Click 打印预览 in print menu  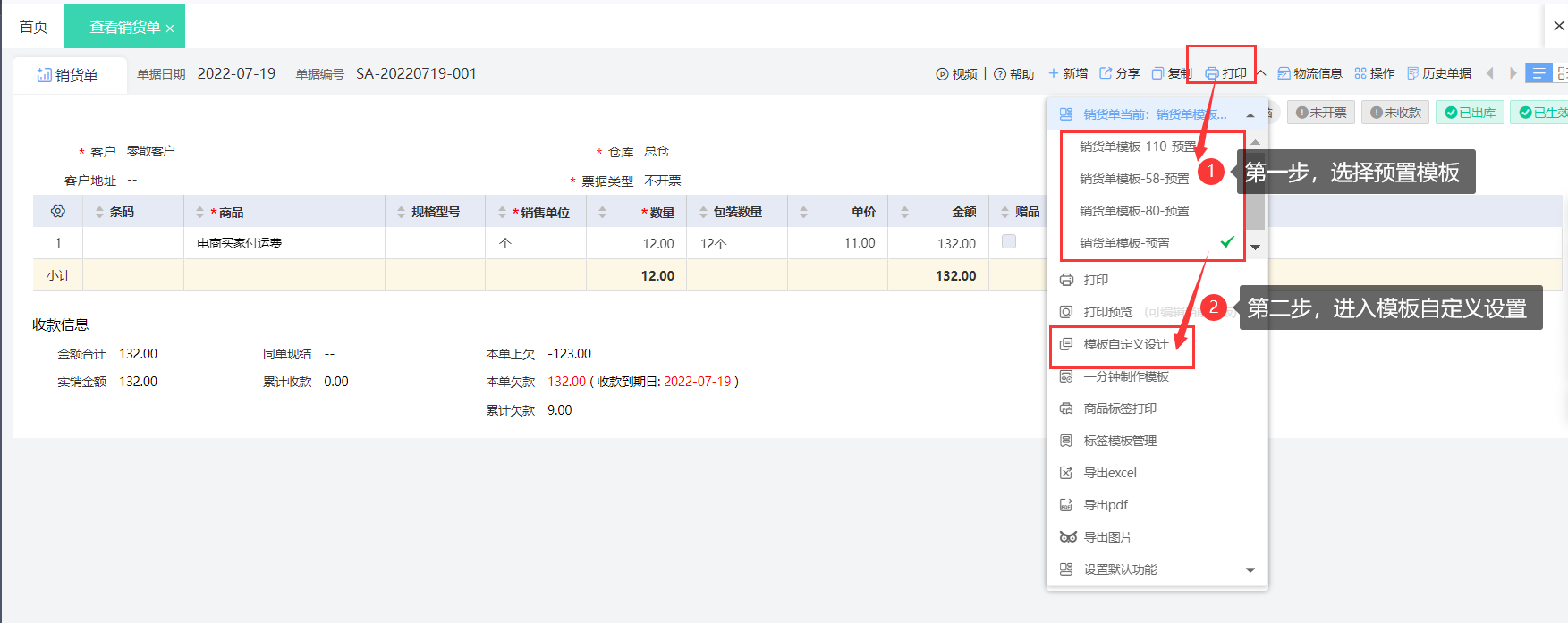click(1107, 312)
